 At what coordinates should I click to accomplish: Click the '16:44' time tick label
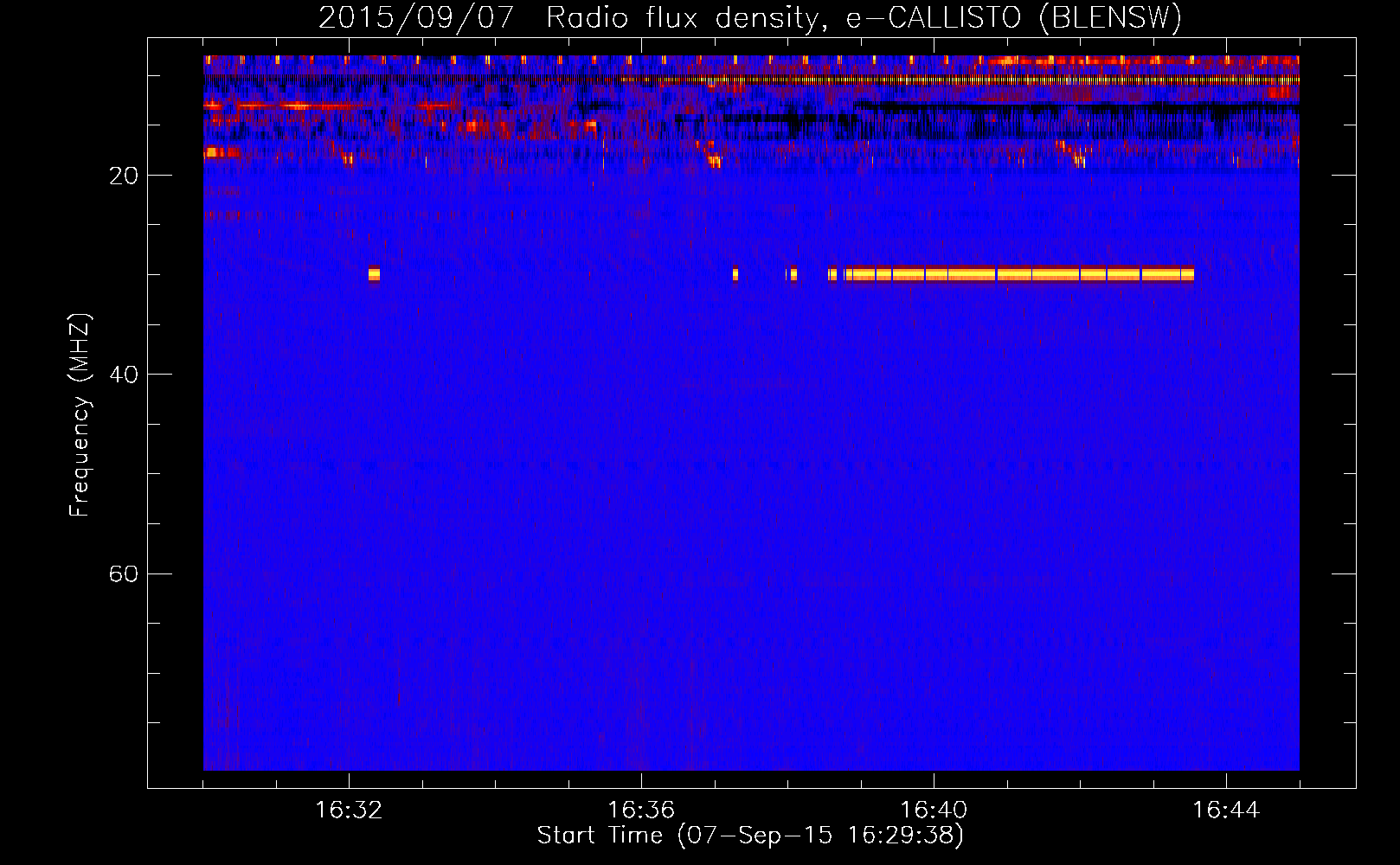pyautogui.click(x=1226, y=810)
